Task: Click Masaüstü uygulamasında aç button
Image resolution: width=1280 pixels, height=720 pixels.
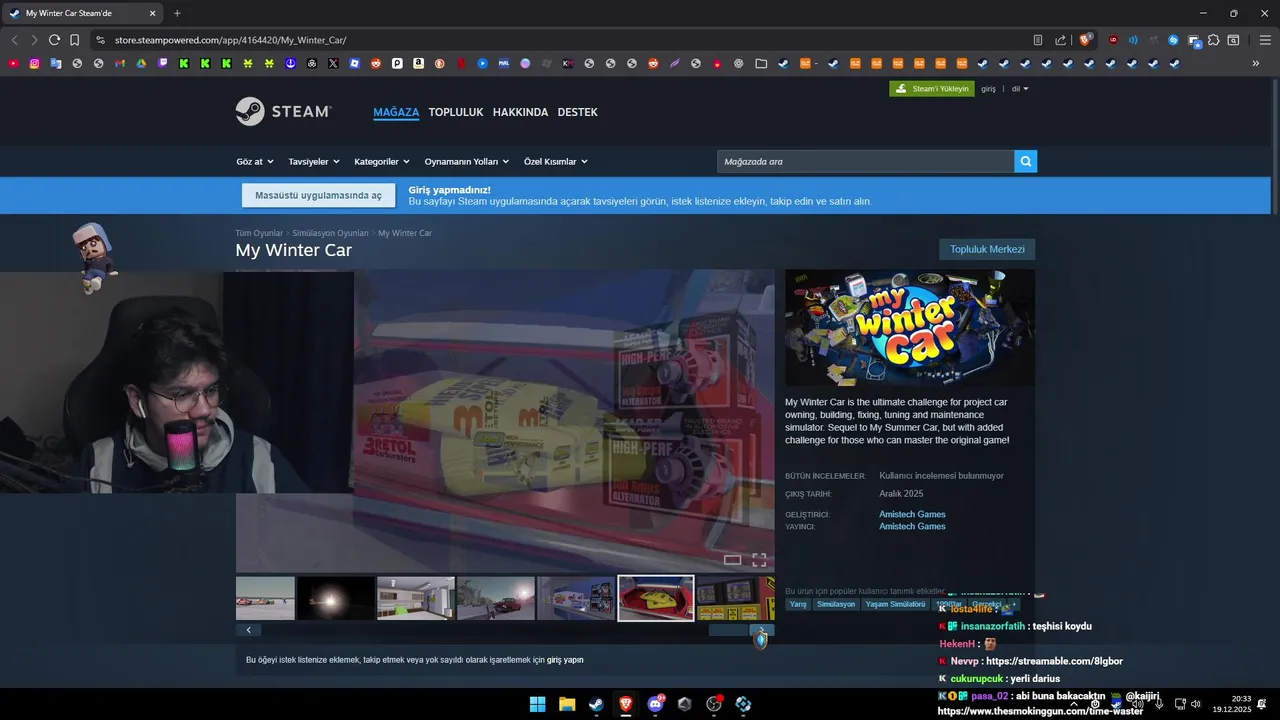Action: click(x=318, y=195)
